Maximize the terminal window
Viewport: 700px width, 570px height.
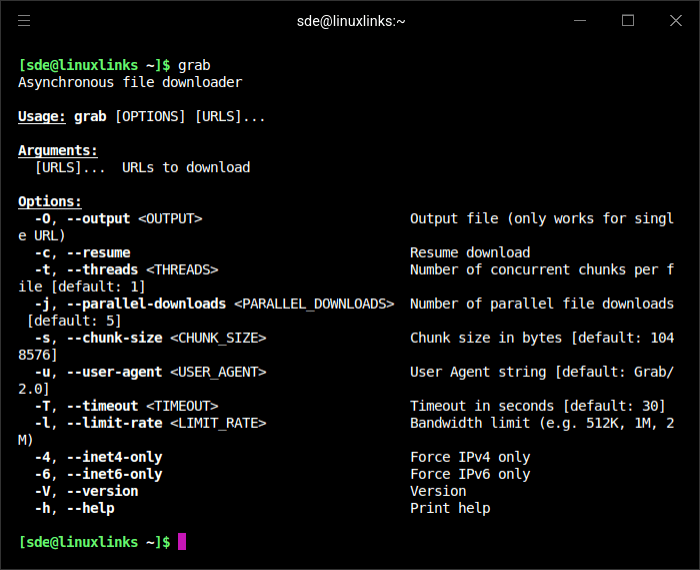pos(628,20)
